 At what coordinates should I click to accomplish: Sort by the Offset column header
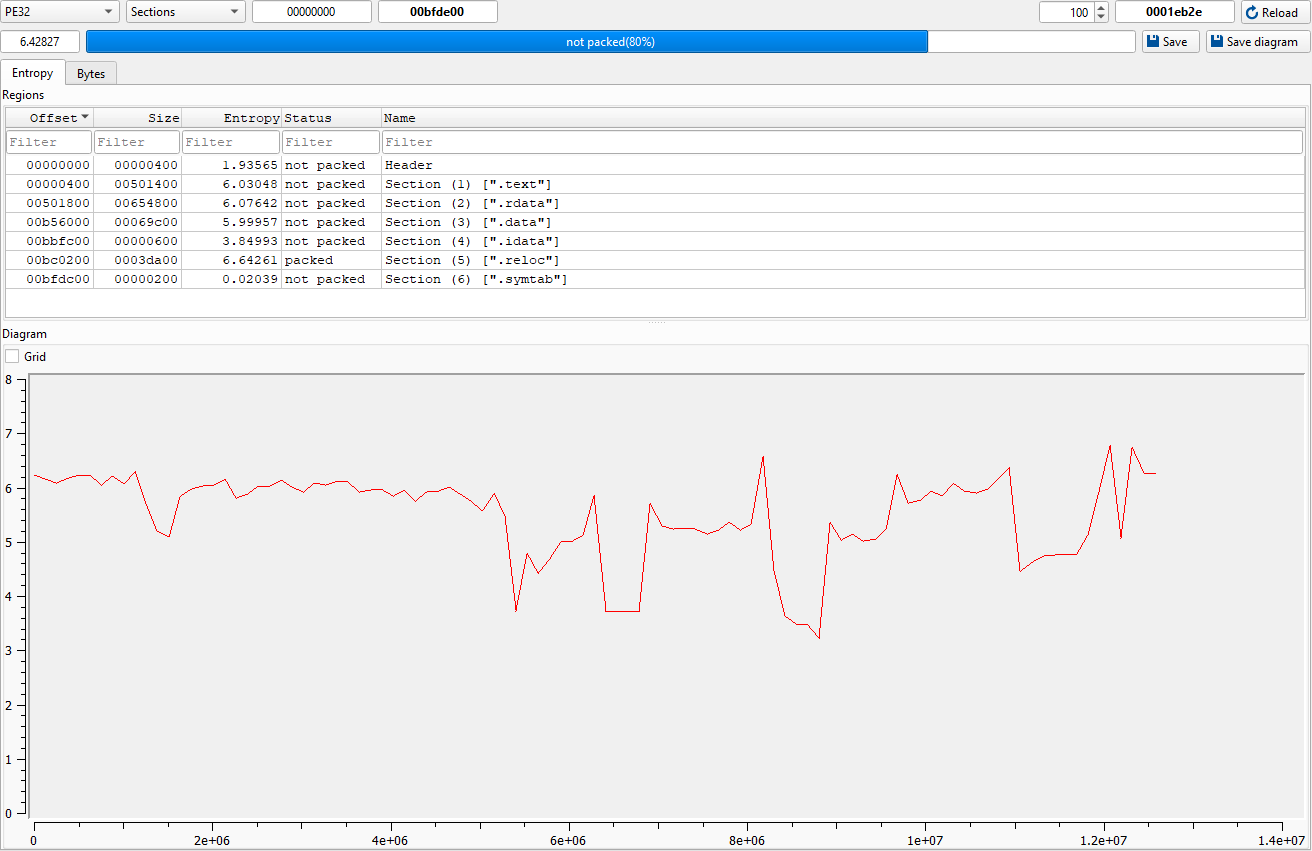(49, 118)
